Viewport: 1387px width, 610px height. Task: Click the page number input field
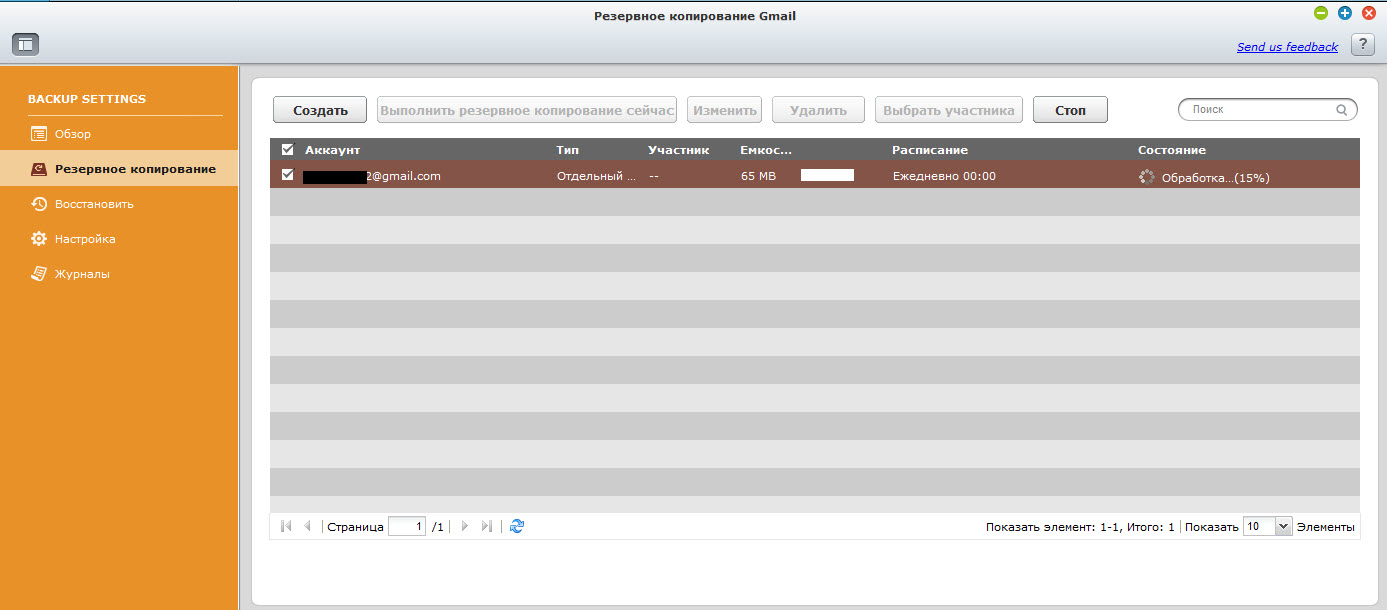point(407,526)
